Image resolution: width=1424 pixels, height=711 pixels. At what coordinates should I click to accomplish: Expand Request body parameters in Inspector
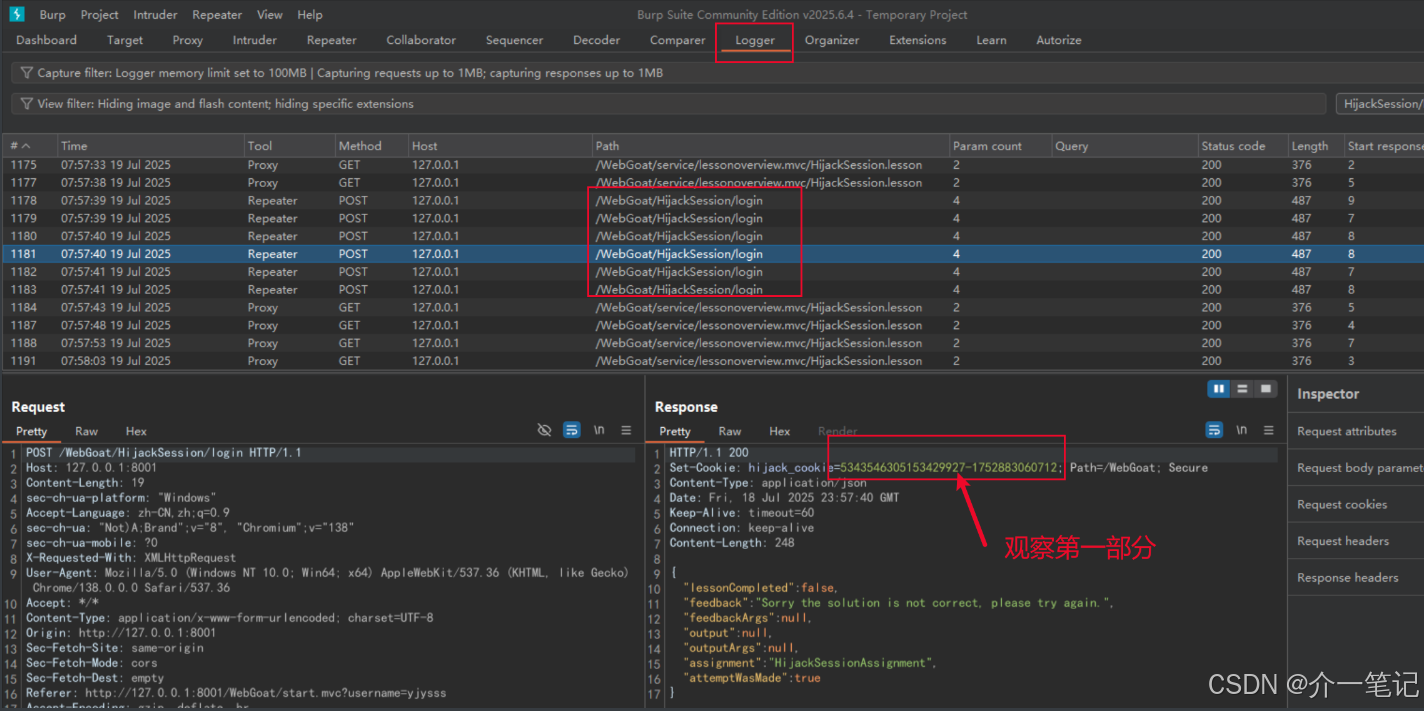coord(1356,468)
